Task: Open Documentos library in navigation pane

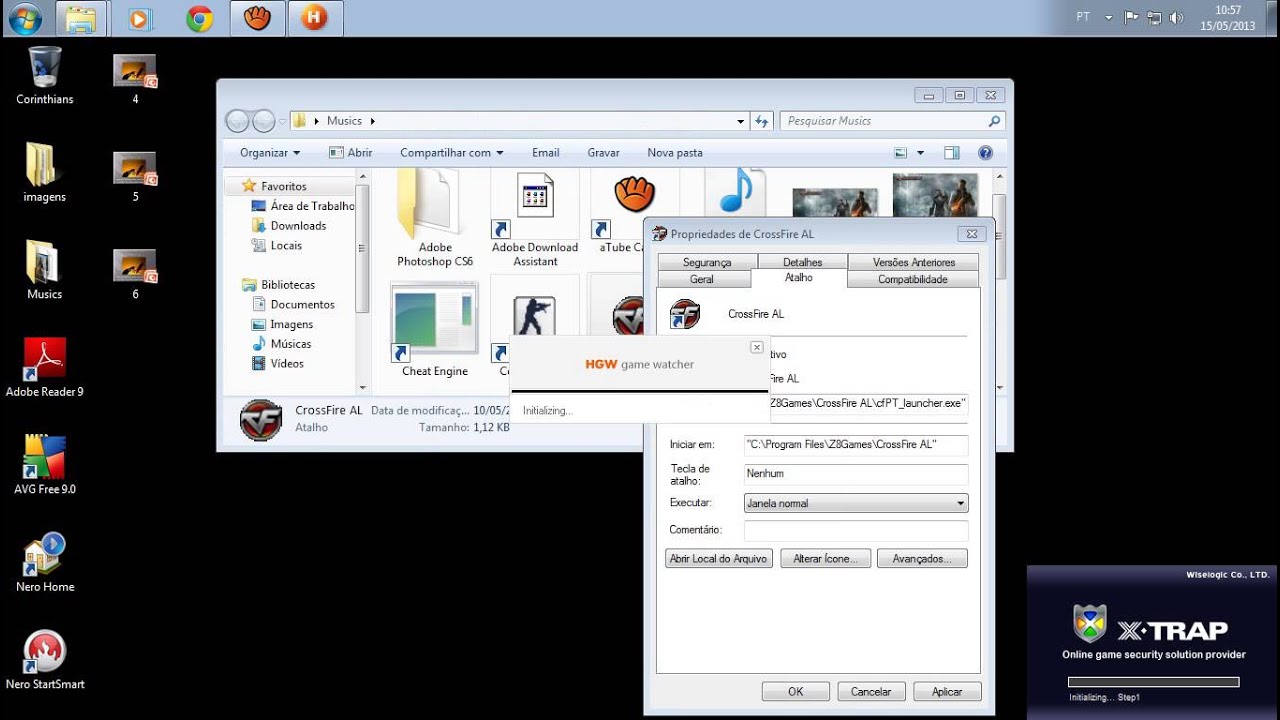Action: click(x=302, y=305)
